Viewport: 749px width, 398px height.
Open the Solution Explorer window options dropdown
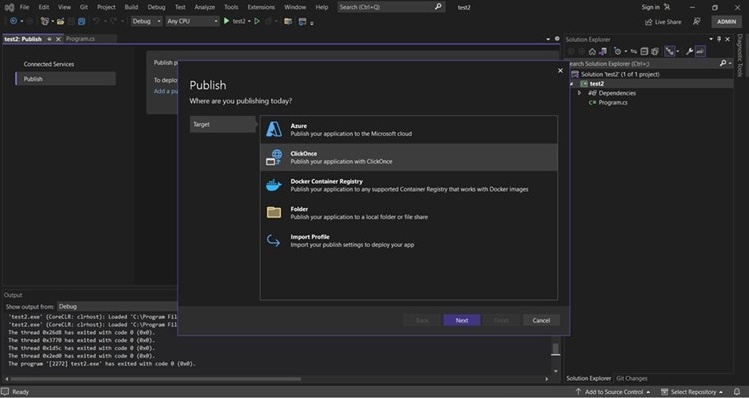click(x=710, y=39)
